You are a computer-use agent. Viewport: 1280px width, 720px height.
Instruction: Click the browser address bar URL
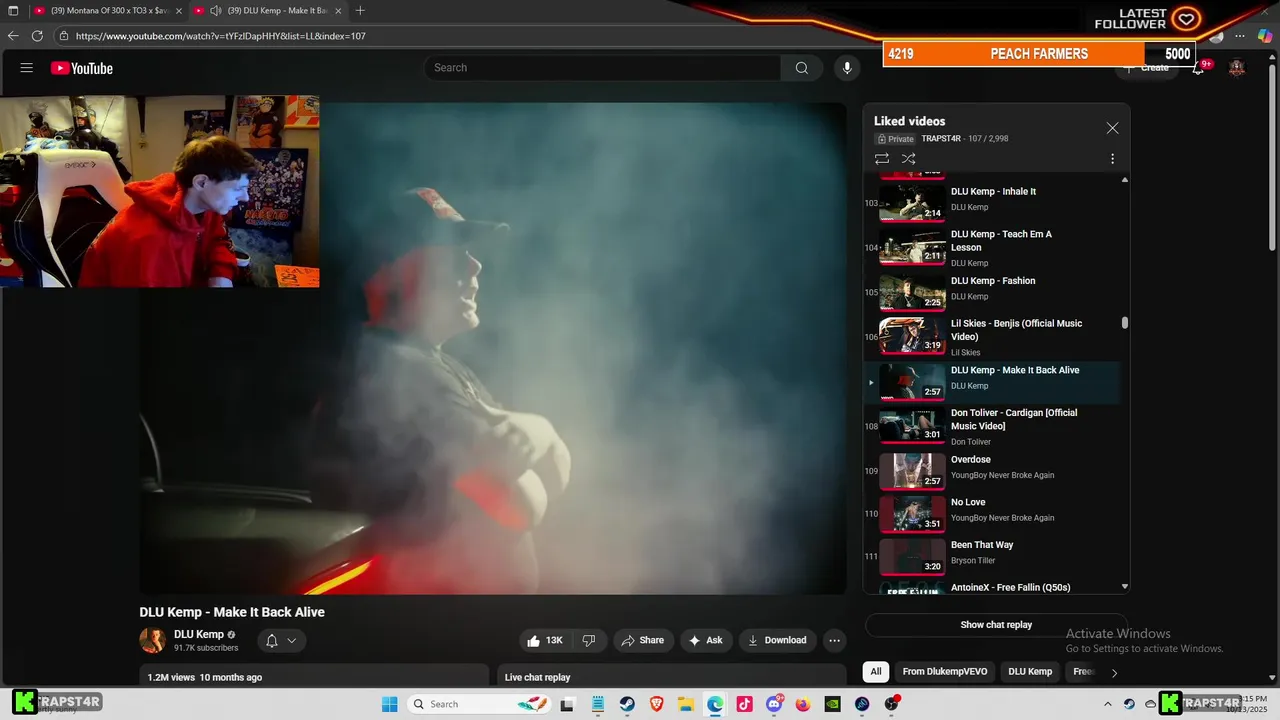tap(221, 36)
